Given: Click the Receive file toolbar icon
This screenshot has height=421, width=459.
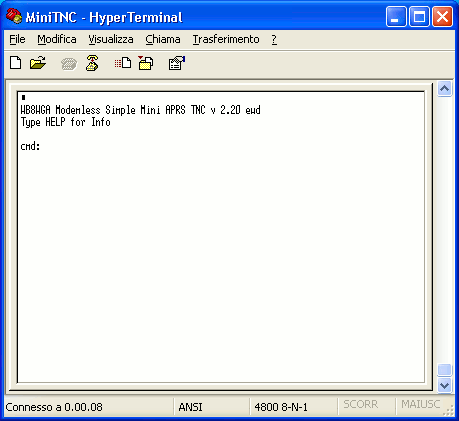Looking at the screenshot, I should tap(146, 63).
